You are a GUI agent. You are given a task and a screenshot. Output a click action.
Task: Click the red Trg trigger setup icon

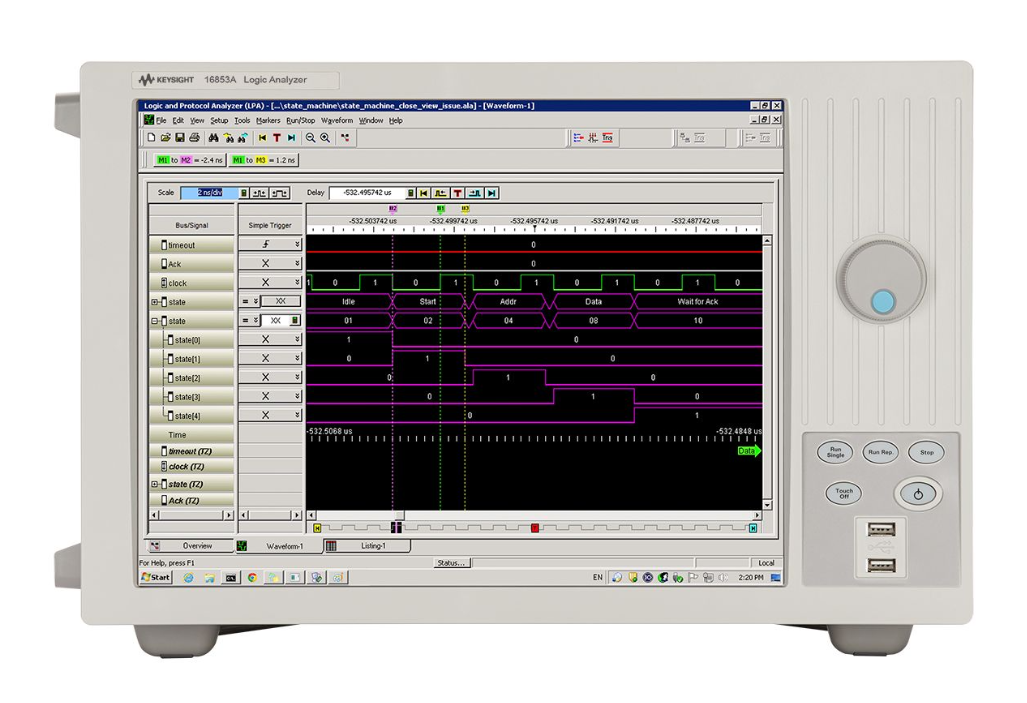click(x=607, y=138)
